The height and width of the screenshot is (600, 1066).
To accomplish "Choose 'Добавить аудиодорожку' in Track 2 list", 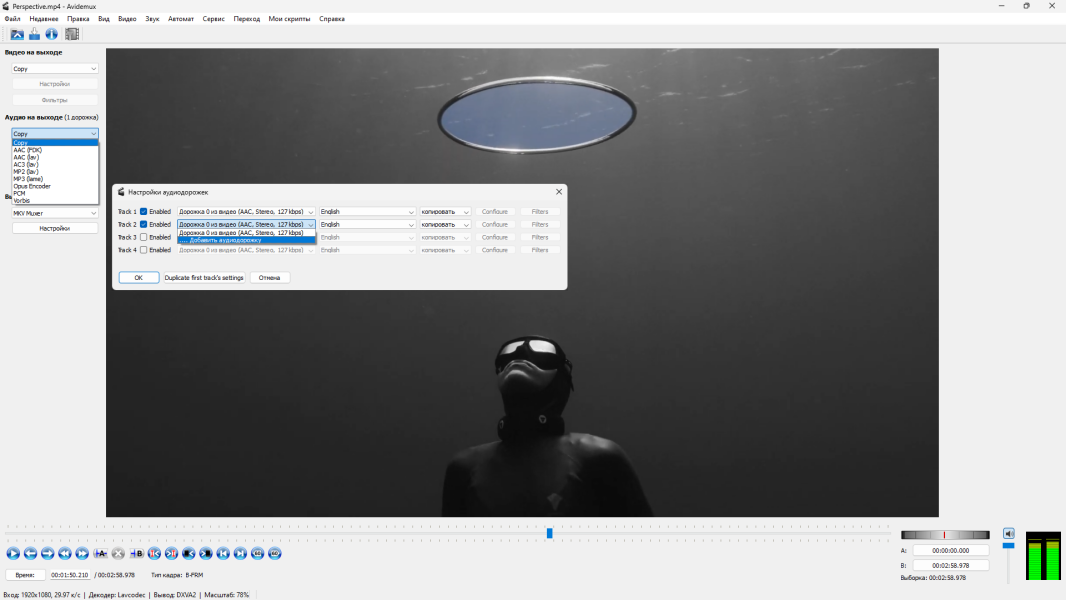I will click(246, 240).
